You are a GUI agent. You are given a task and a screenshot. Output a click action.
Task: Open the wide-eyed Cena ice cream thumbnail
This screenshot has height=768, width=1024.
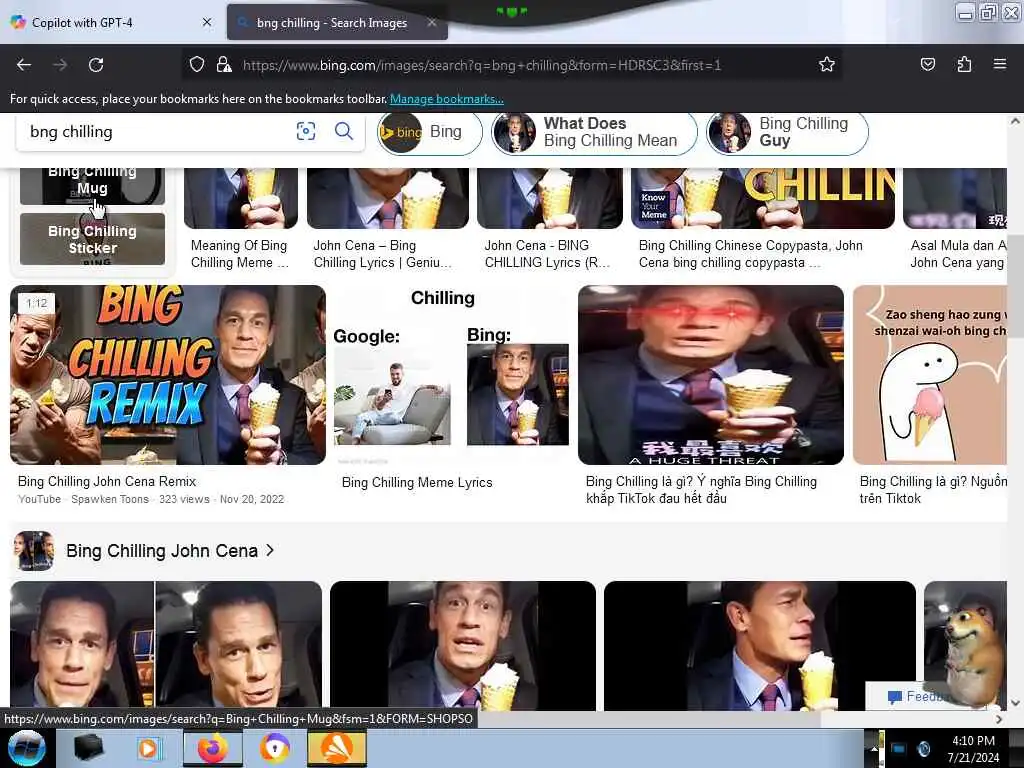[462, 645]
